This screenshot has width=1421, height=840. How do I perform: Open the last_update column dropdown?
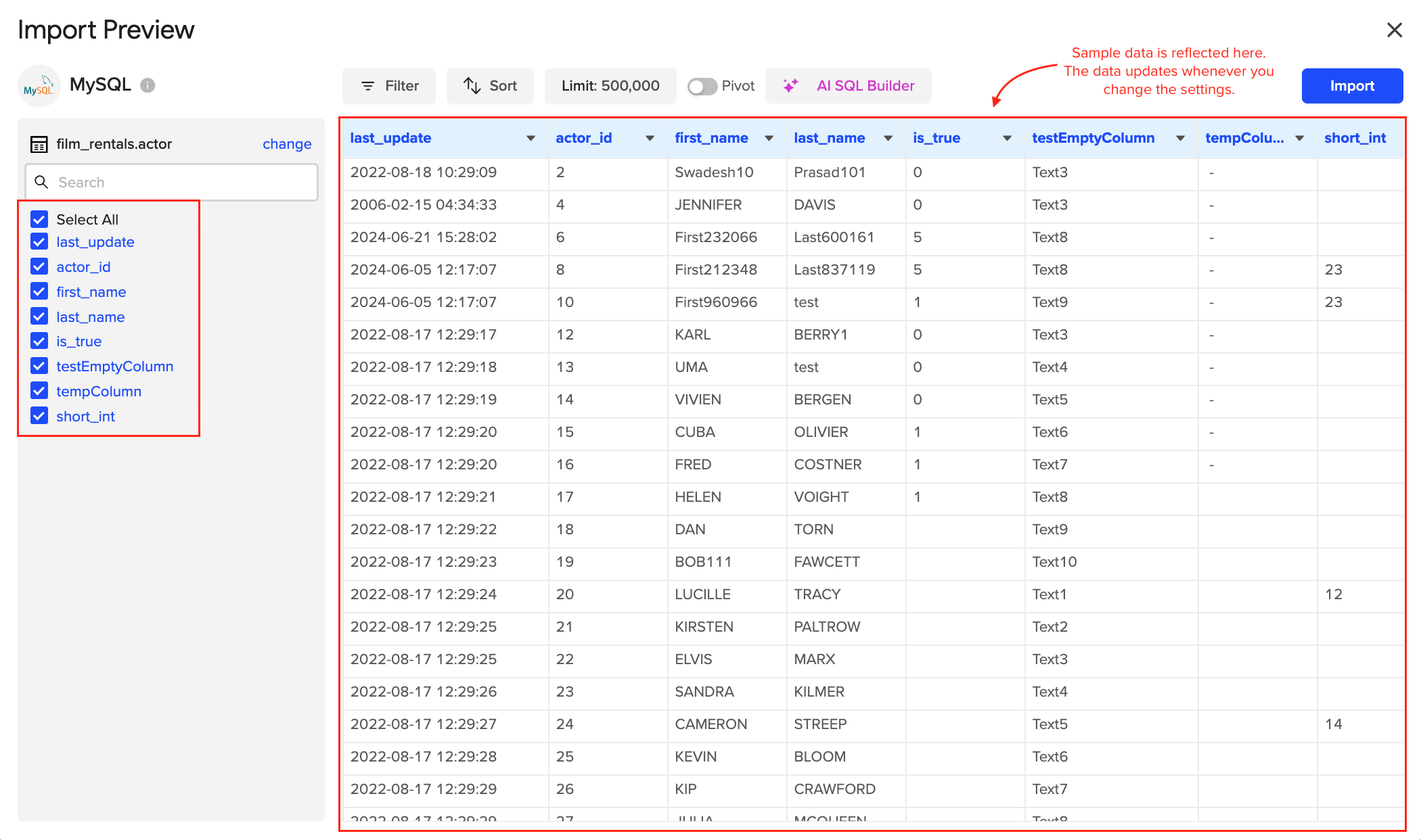click(530, 138)
